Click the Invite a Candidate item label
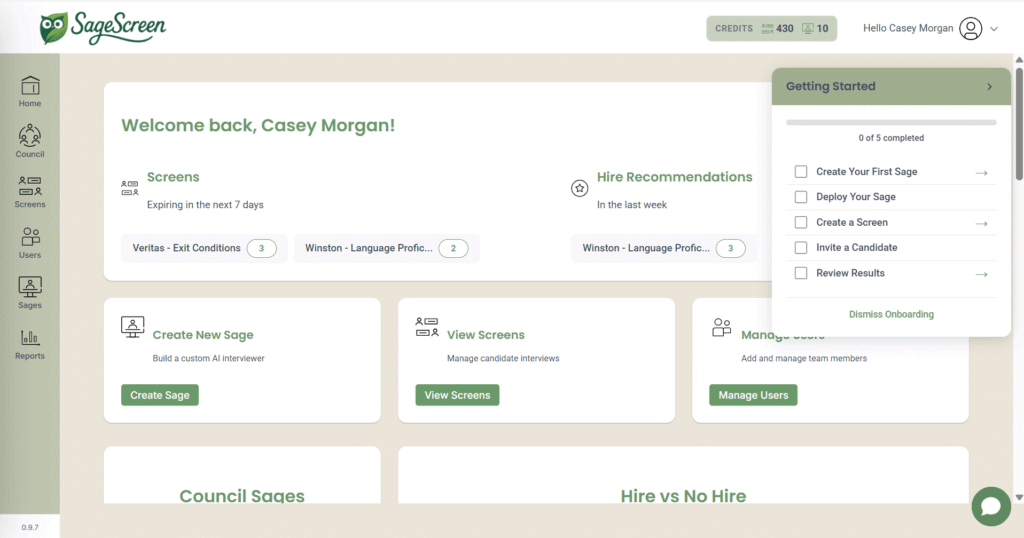This screenshot has height=538, width=1024. pos(857,247)
